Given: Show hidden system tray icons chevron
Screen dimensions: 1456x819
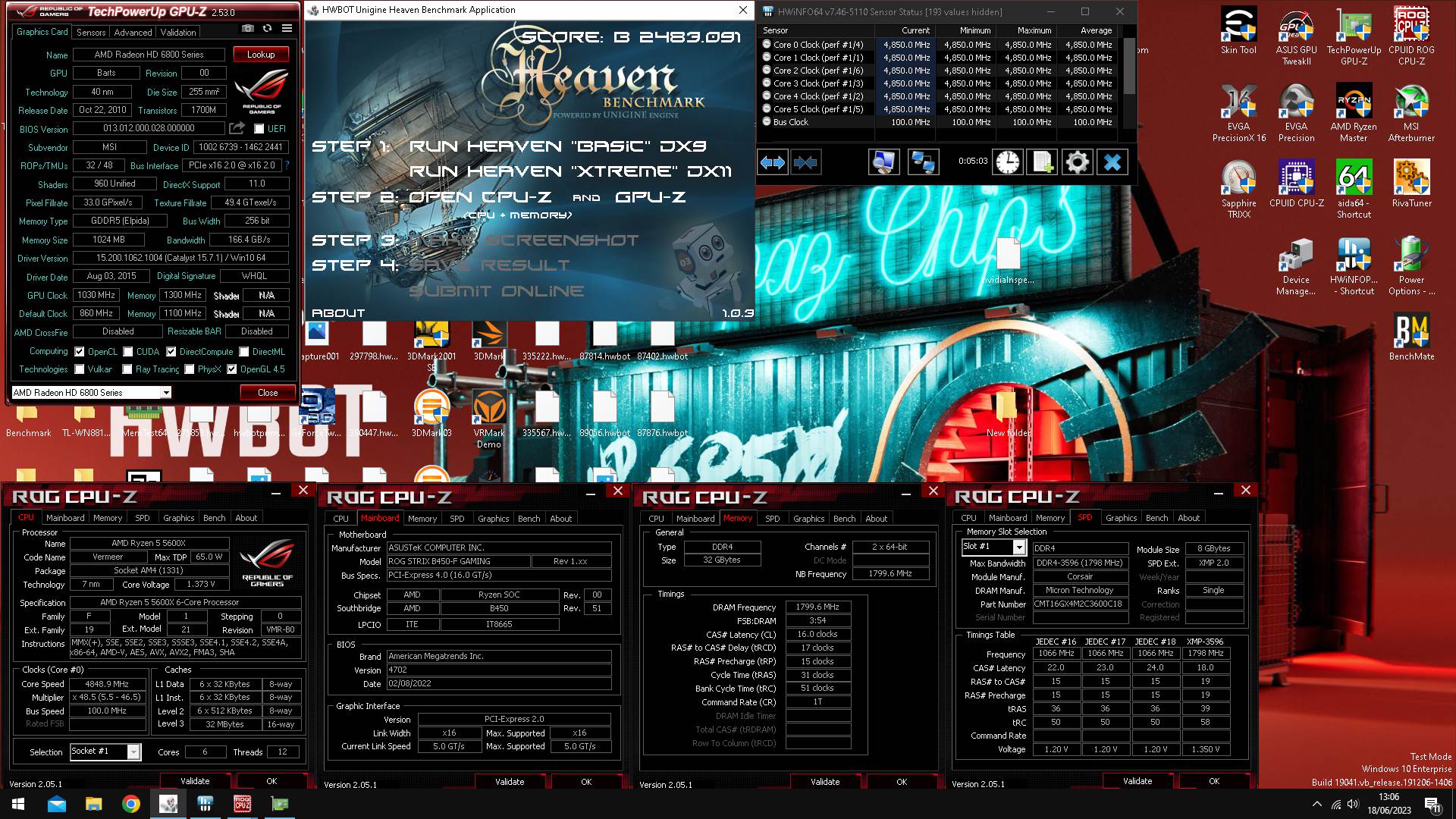Looking at the screenshot, I should tap(1316, 804).
